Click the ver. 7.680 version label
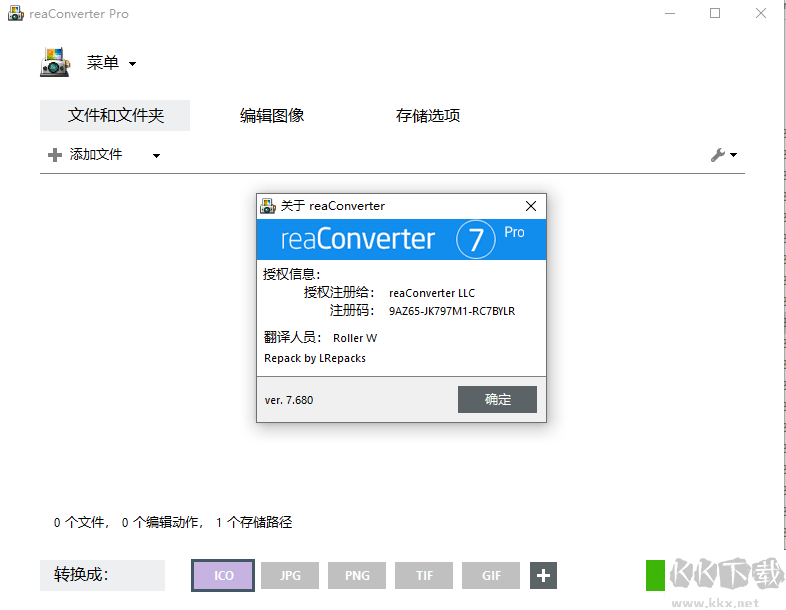Screen dimensions: 786x610 (289, 400)
